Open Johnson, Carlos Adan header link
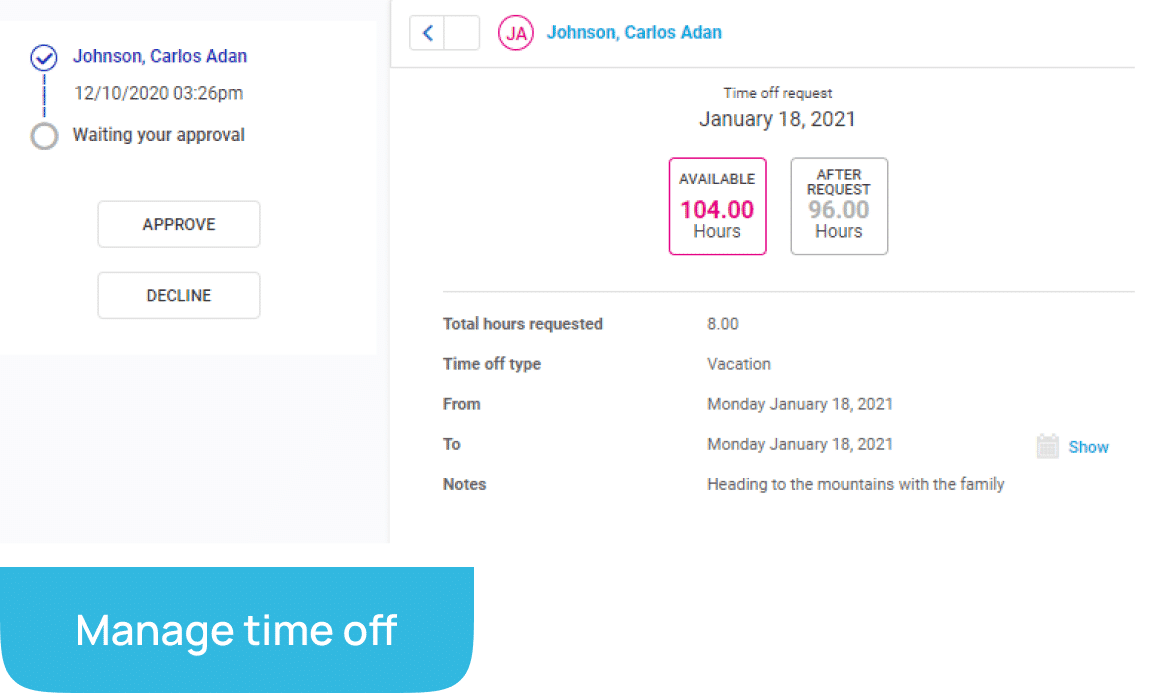This screenshot has width=1158, height=693. tap(634, 33)
